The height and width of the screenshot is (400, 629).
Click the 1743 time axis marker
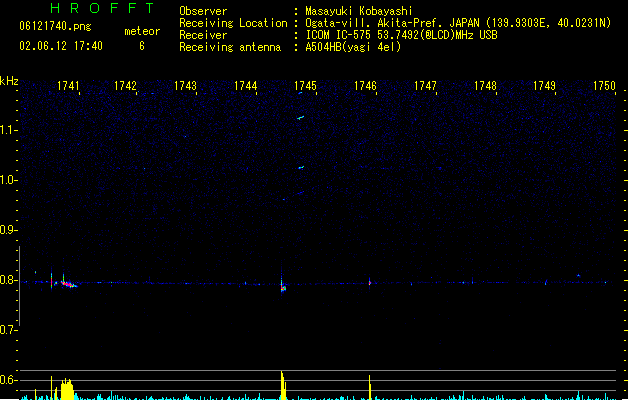click(x=185, y=86)
